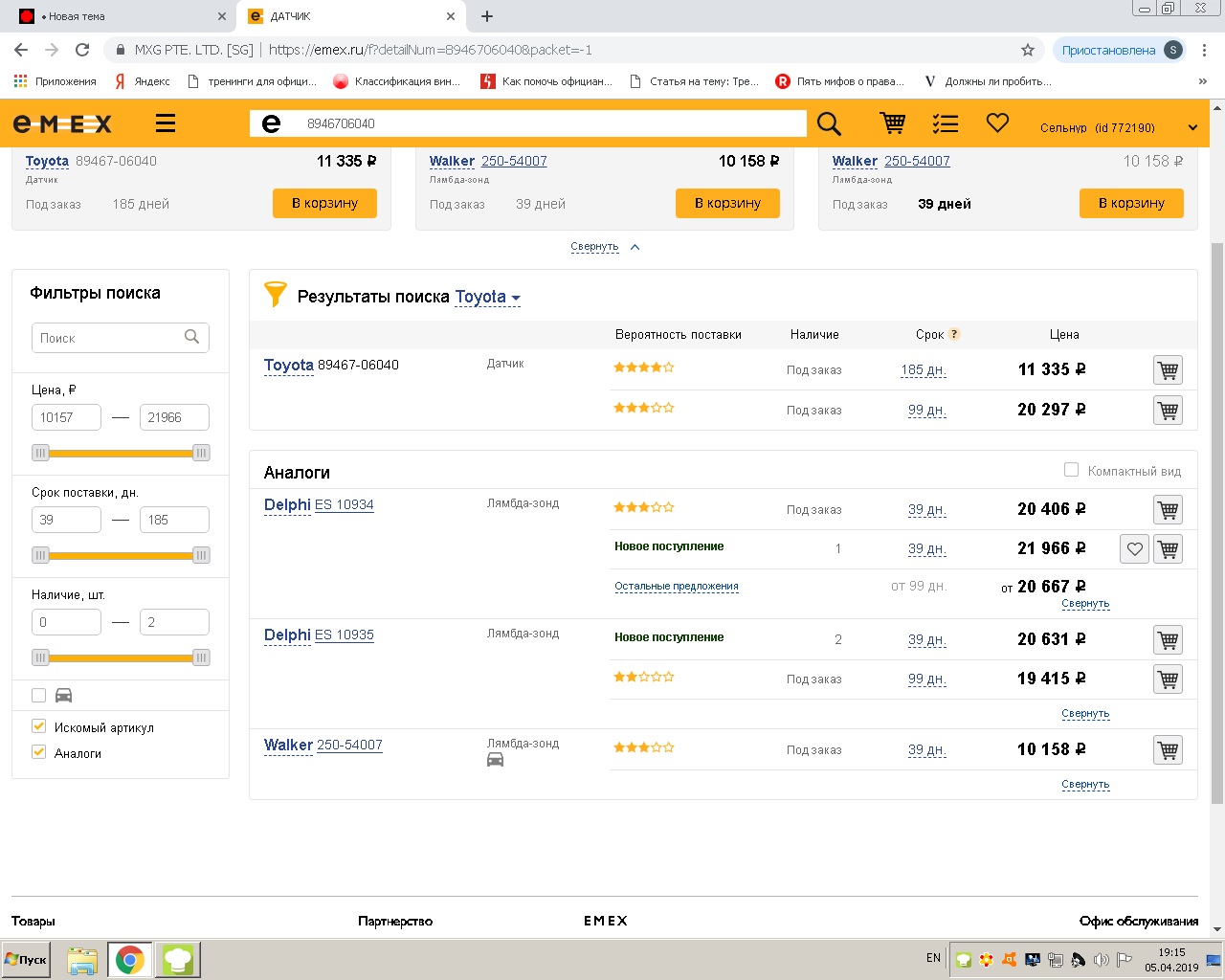Click the maximum delivery days field 185
The height and width of the screenshot is (980, 1225).
(x=174, y=520)
